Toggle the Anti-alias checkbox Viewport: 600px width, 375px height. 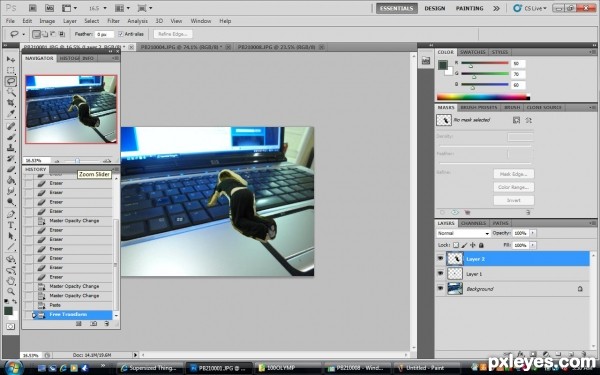(x=121, y=34)
